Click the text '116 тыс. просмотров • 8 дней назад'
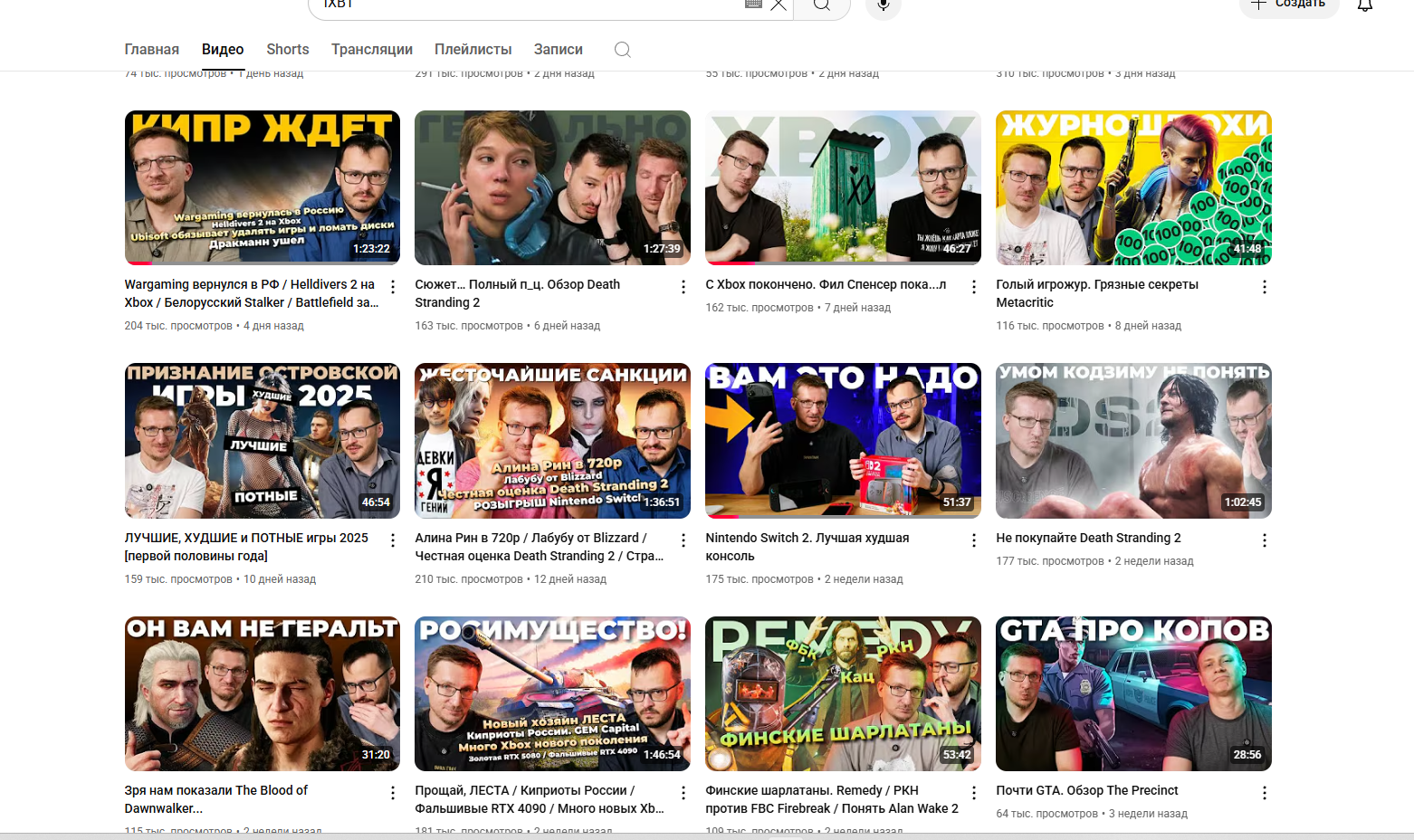The width and height of the screenshot is (1414, 840). tap(1089, 326)
